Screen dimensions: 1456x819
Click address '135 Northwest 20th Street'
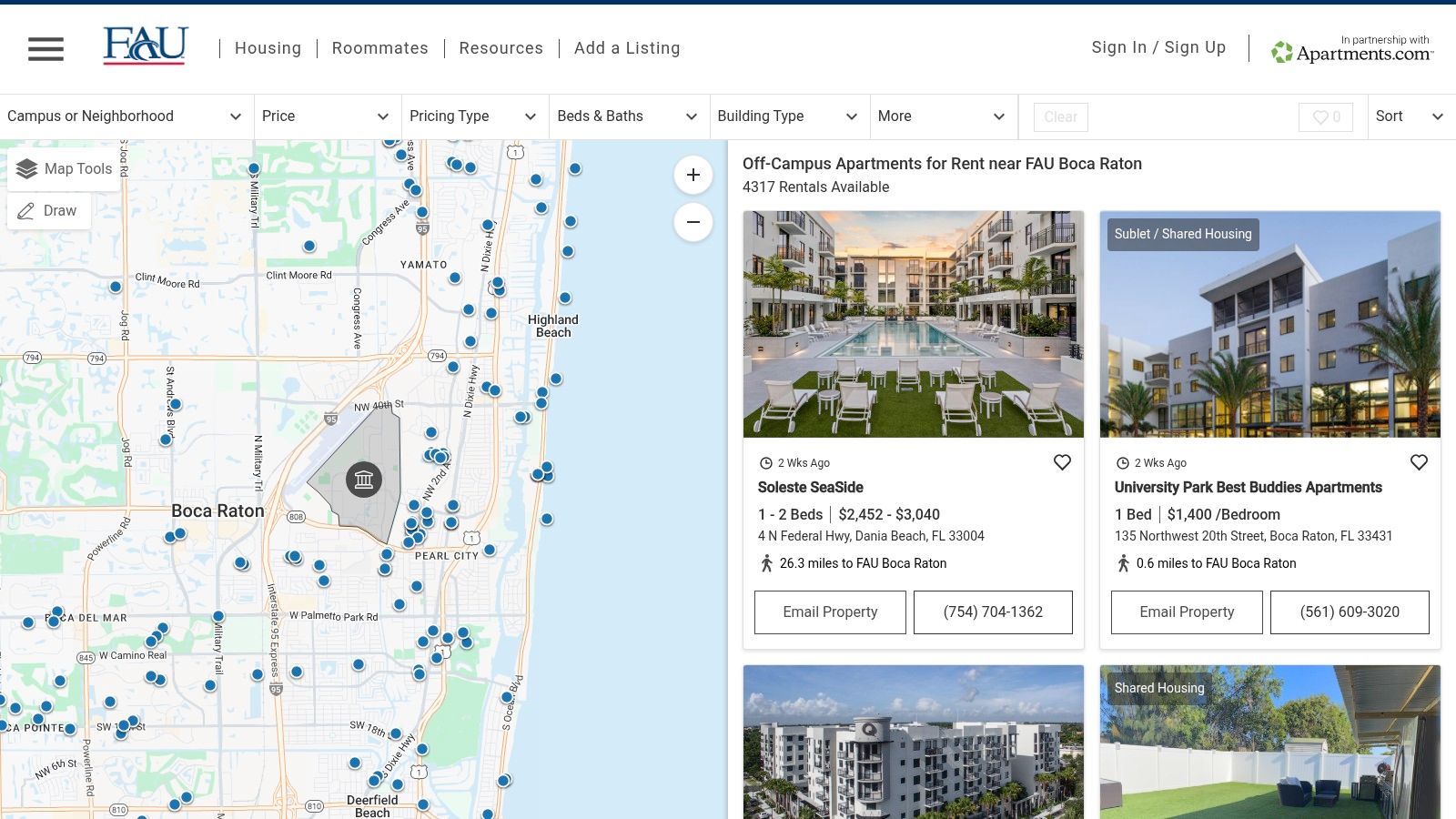pyautogui.click(x=1253, y=536)
